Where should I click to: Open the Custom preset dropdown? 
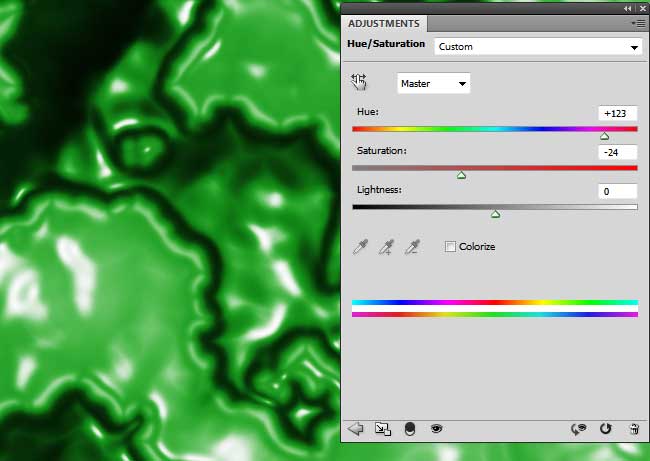pos(538,47)
